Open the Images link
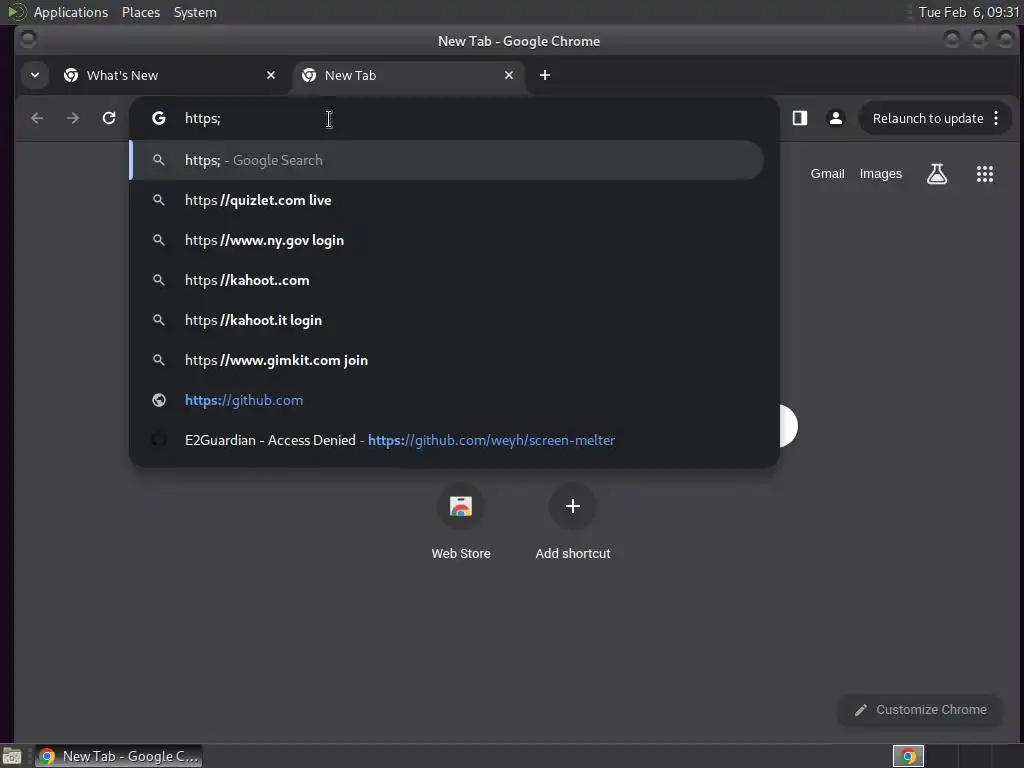 coord(880,174)
